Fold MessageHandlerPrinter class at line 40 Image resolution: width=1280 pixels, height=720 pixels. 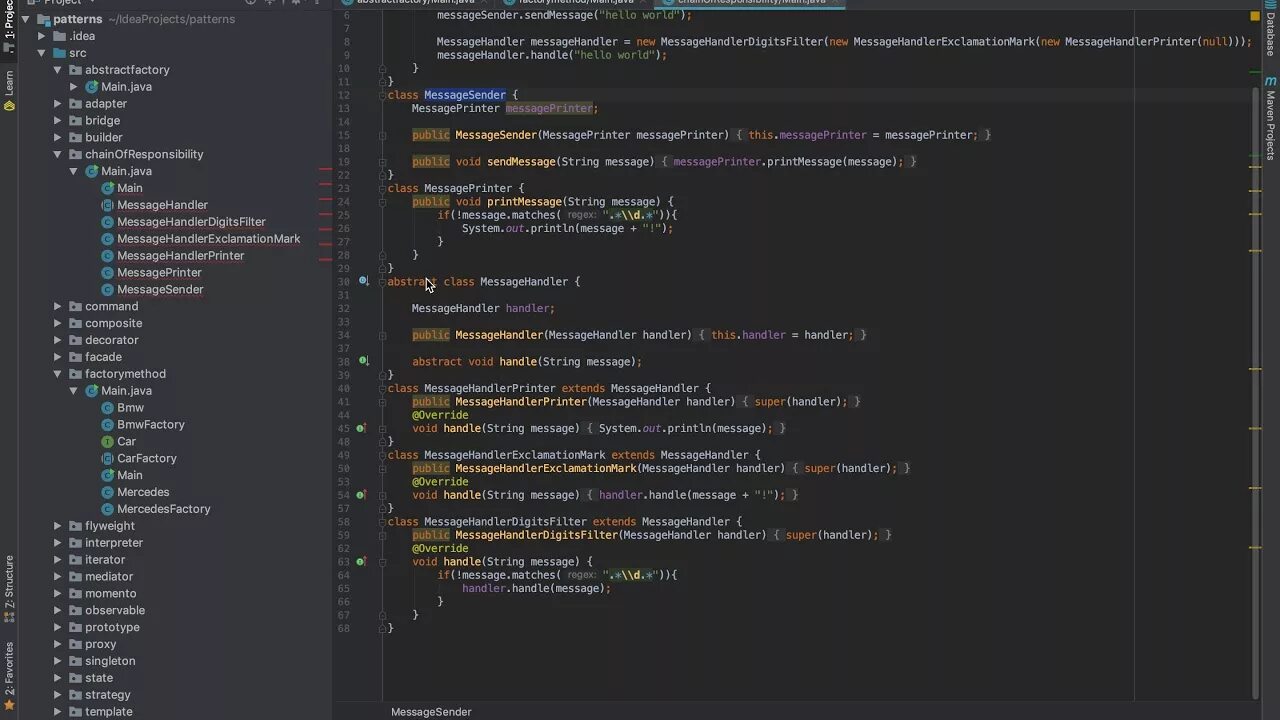click(x=382, y=388)
